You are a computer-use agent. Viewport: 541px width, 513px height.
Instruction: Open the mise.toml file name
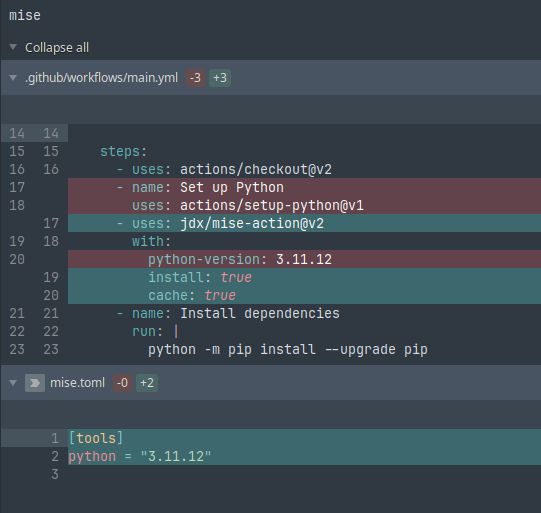click(x=77, y=383)
